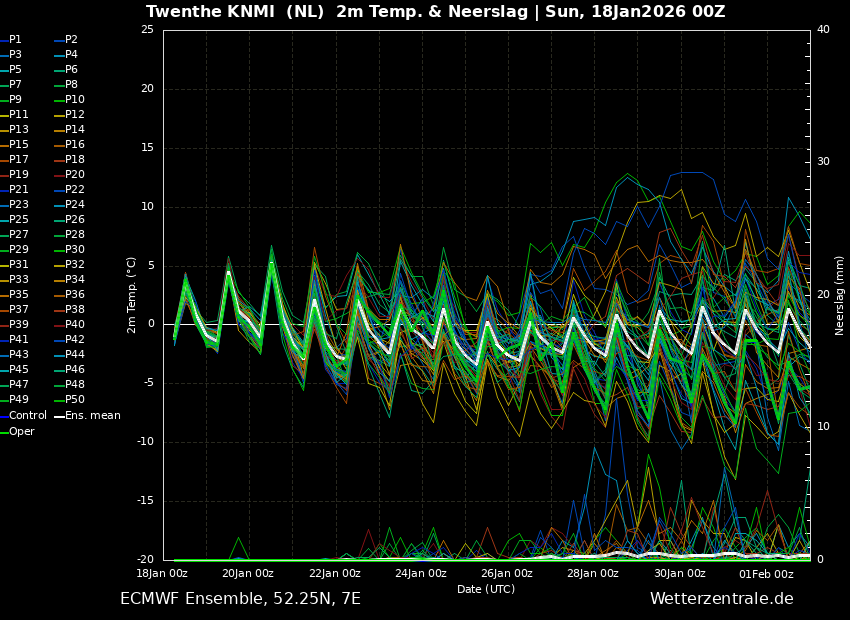Viewport: 850px width, 620px height.
Task: Click the P1 legend entry
Action: click(15, 40)
